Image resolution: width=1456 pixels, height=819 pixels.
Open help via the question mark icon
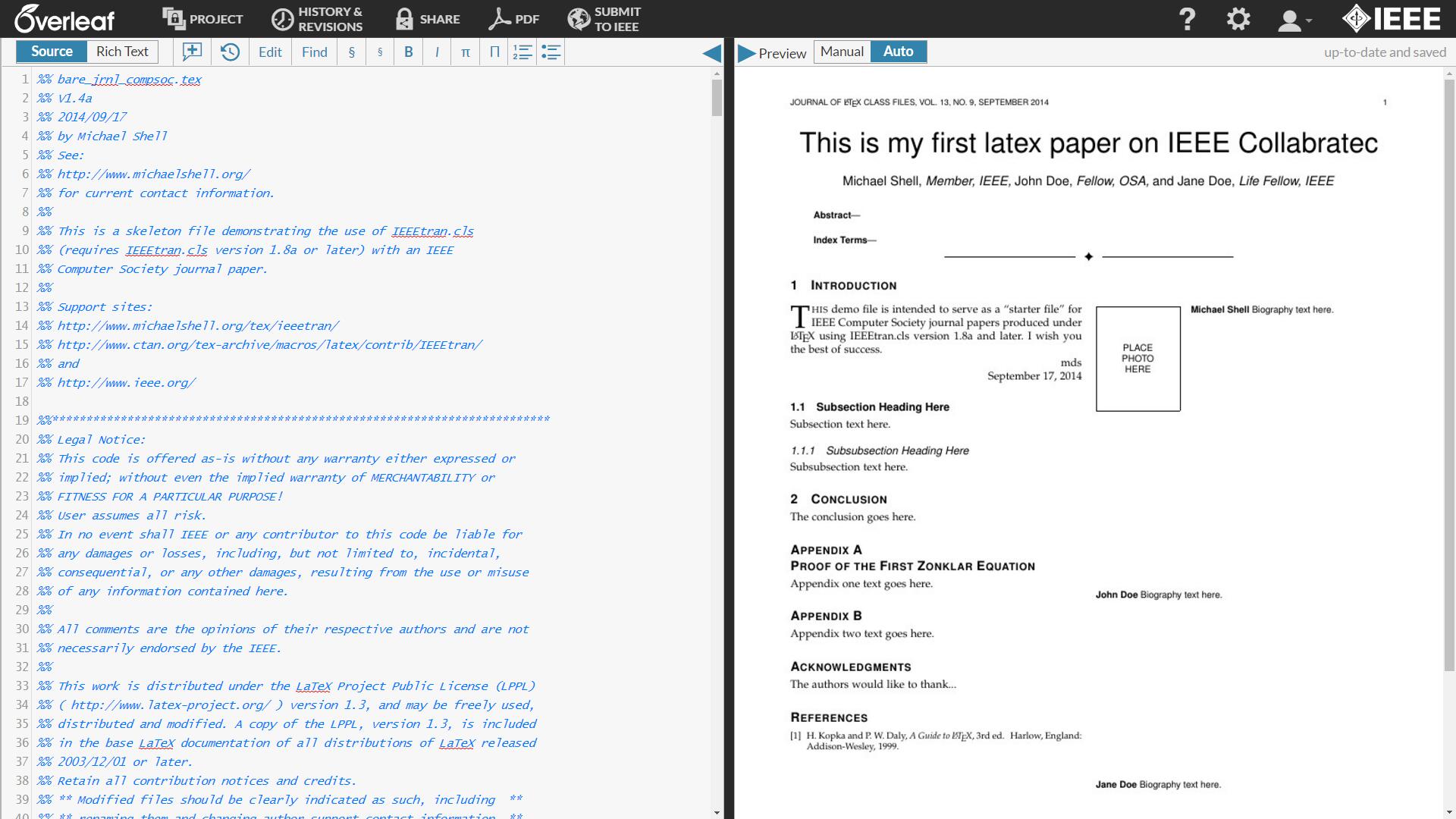click(x=1187, y=19)
